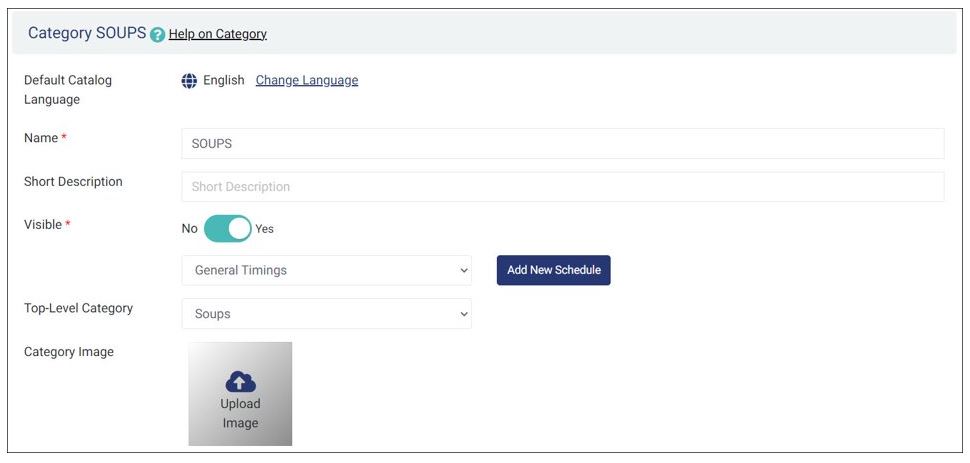
Task: Click the Category Image label
Action: coord(69,352)
